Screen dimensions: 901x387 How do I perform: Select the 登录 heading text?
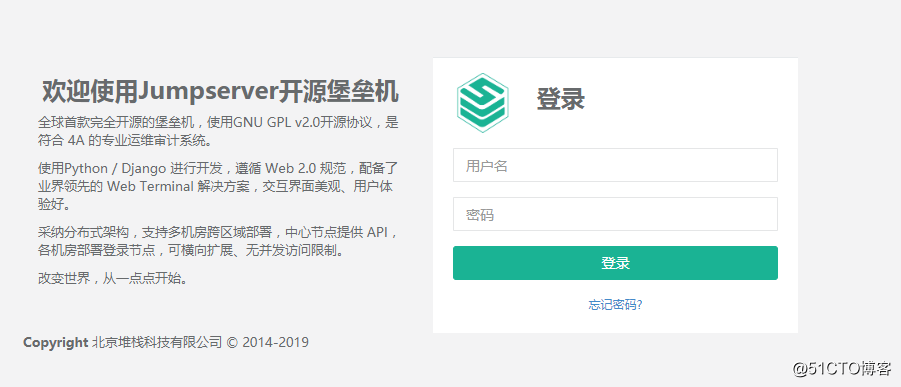tap(560, 99)
